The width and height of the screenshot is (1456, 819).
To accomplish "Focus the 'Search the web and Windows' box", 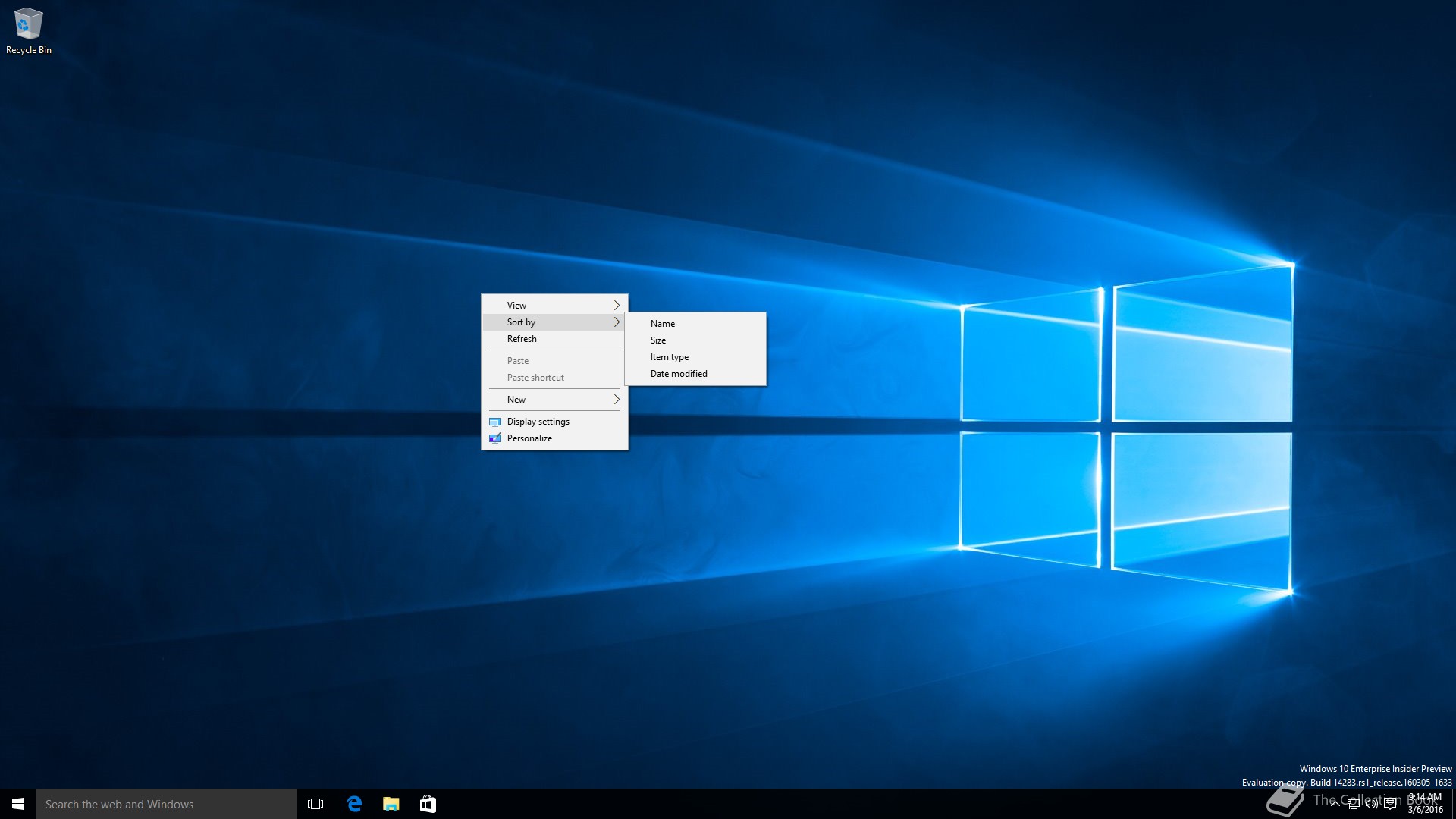I will tap(167, 804).
